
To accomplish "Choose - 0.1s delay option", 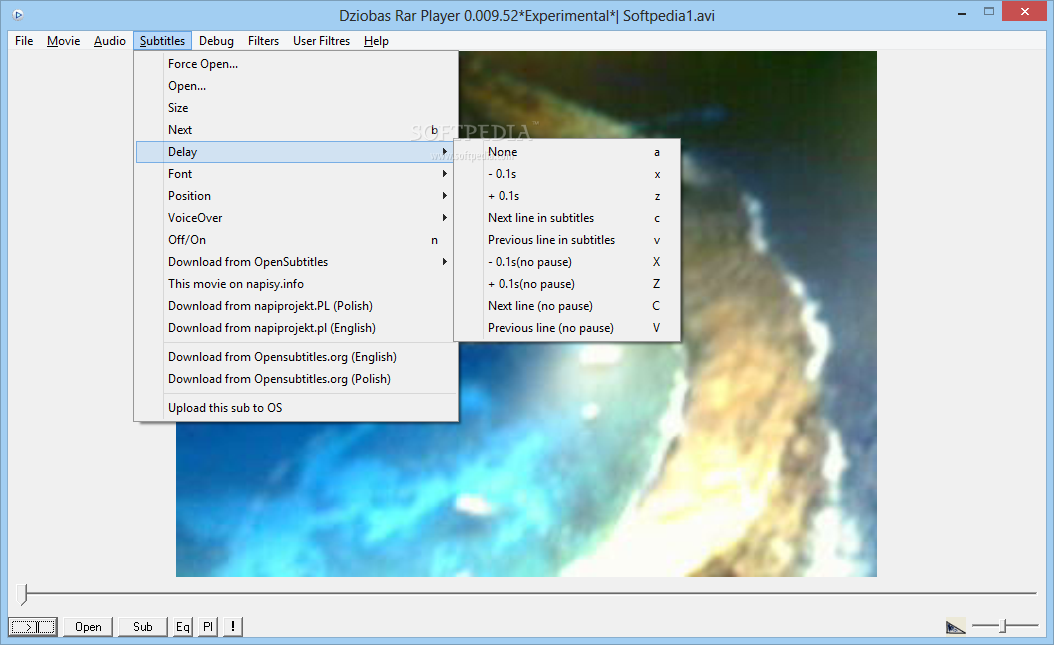I will tap(567, 174).
